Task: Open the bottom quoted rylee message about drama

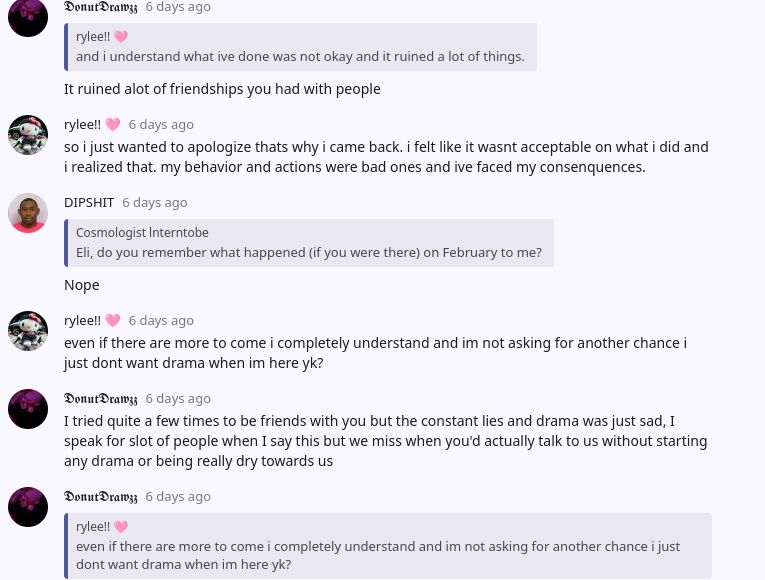Action: click(378, 555)
